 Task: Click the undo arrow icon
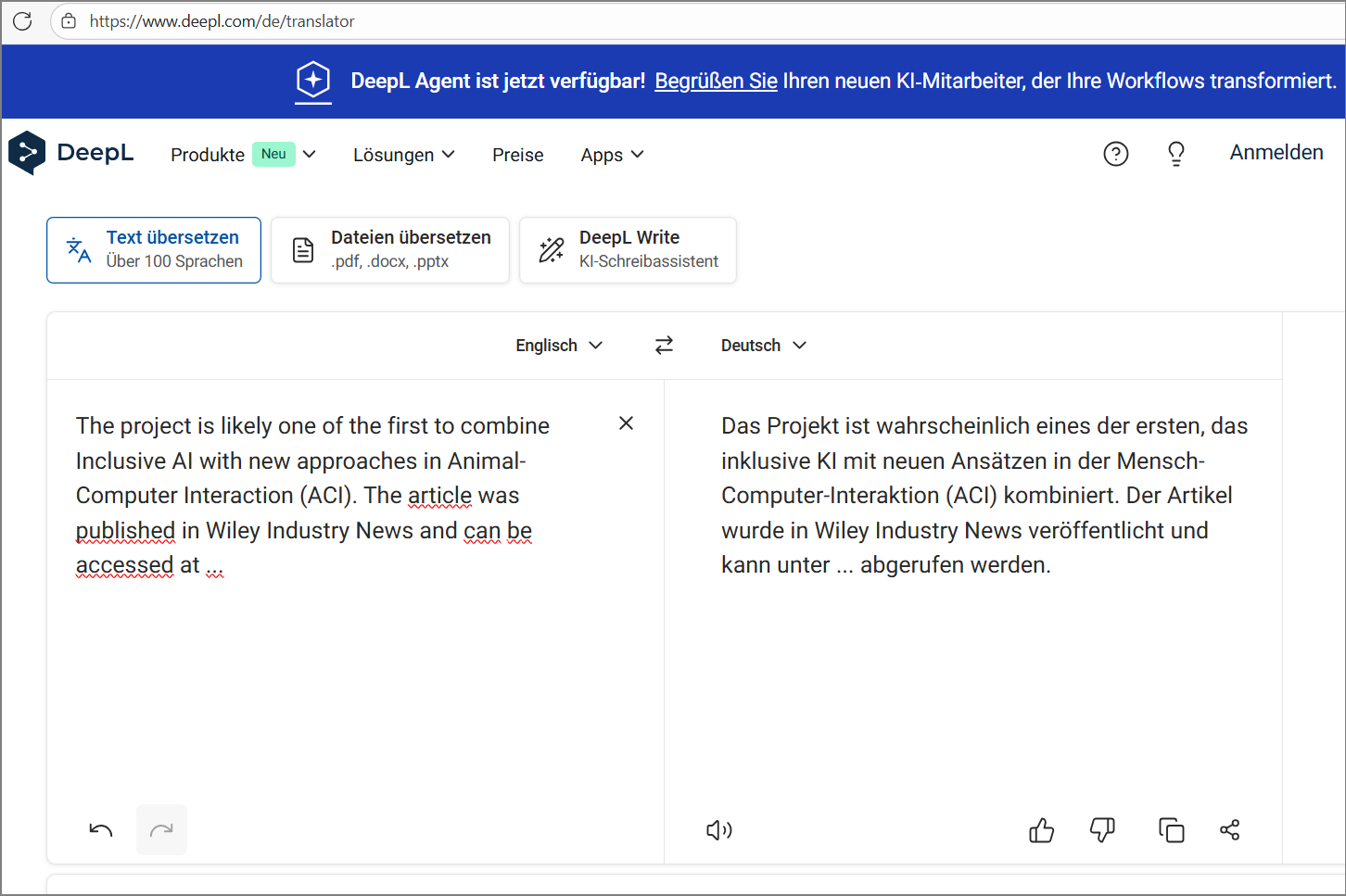click(x=101, y=830)
